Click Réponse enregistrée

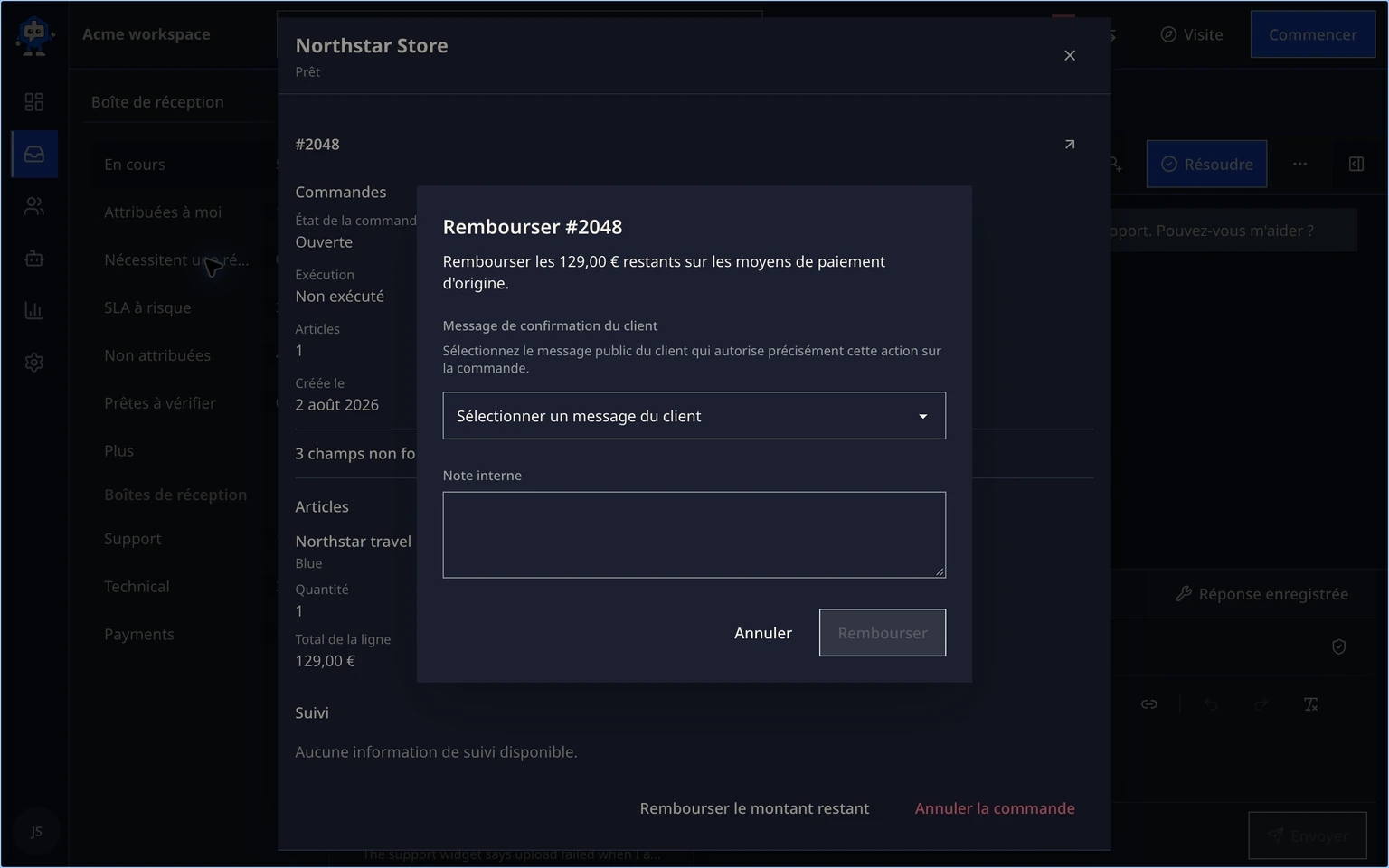(x=1261, y=594)
